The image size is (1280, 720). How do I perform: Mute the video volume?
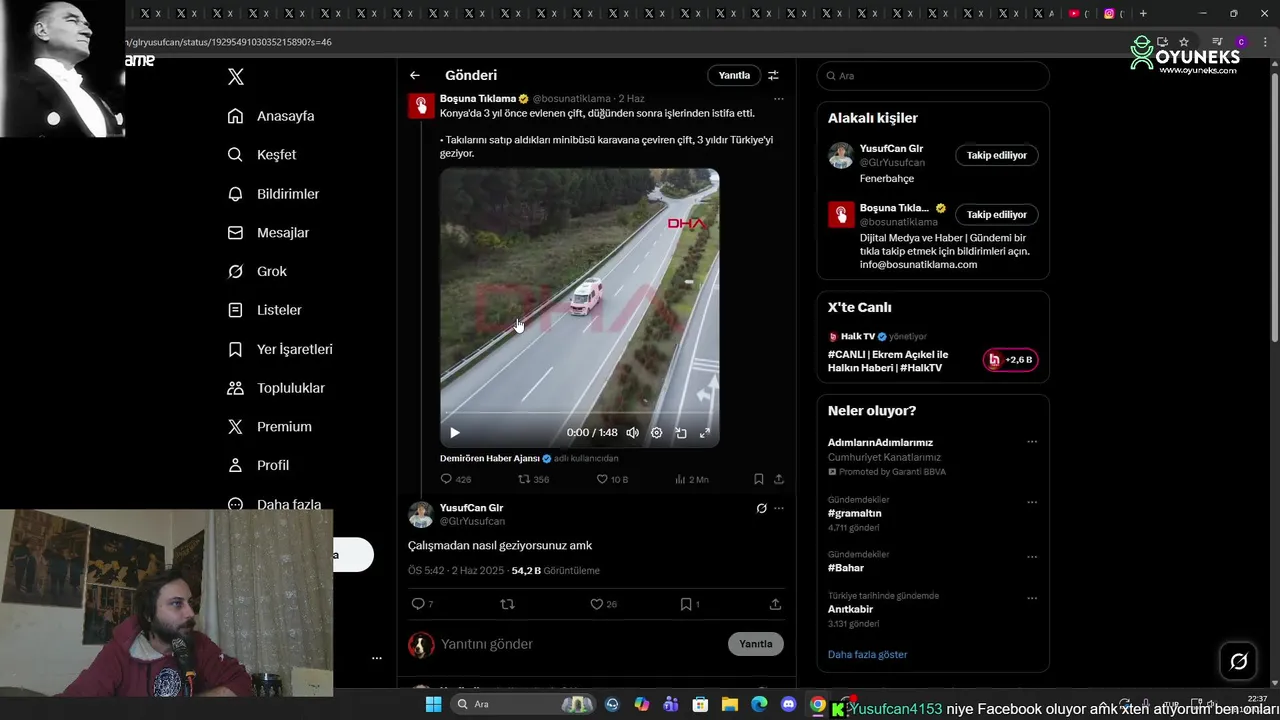click(x=632, y=433)
